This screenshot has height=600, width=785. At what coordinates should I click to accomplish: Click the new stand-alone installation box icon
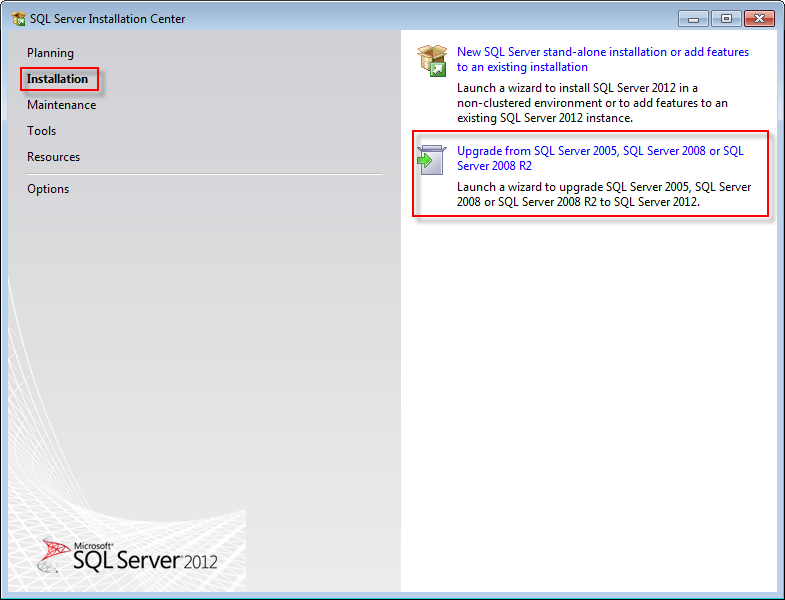tap(432, 61)
